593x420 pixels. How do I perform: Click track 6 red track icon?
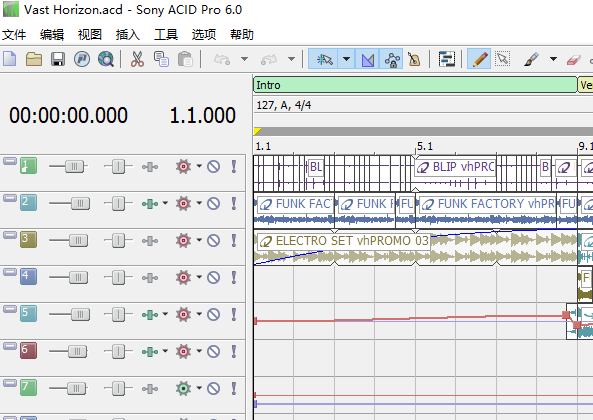(28, 350)
